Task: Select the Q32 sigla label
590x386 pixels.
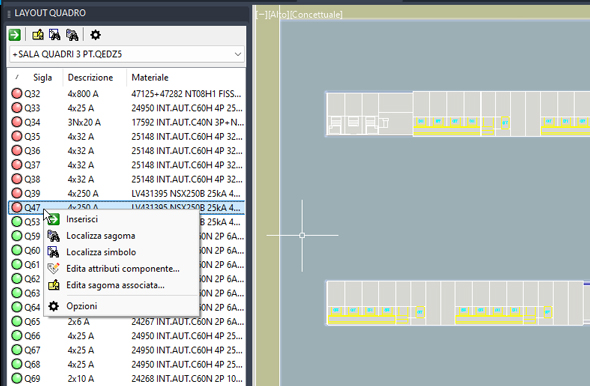Action: pos(32,94)
